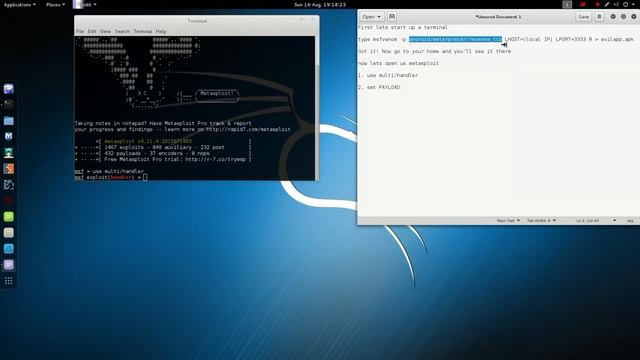Click the highlighted android/meterpreter/reverse_tcp text
The image size is (640, 360).
[455, 39]
